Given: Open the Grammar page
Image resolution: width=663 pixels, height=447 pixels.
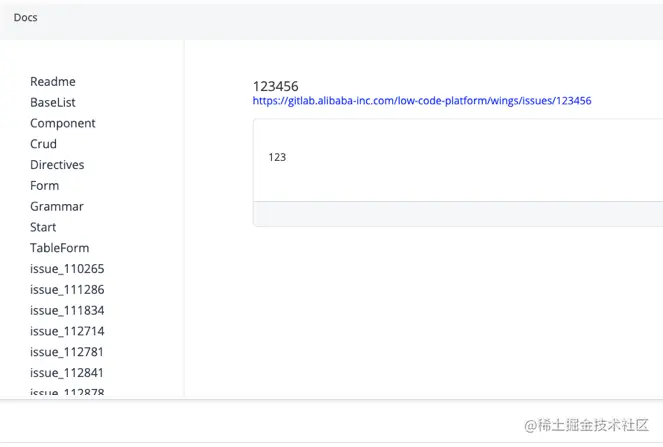Looking at the screenshot, I should point(57,206).
